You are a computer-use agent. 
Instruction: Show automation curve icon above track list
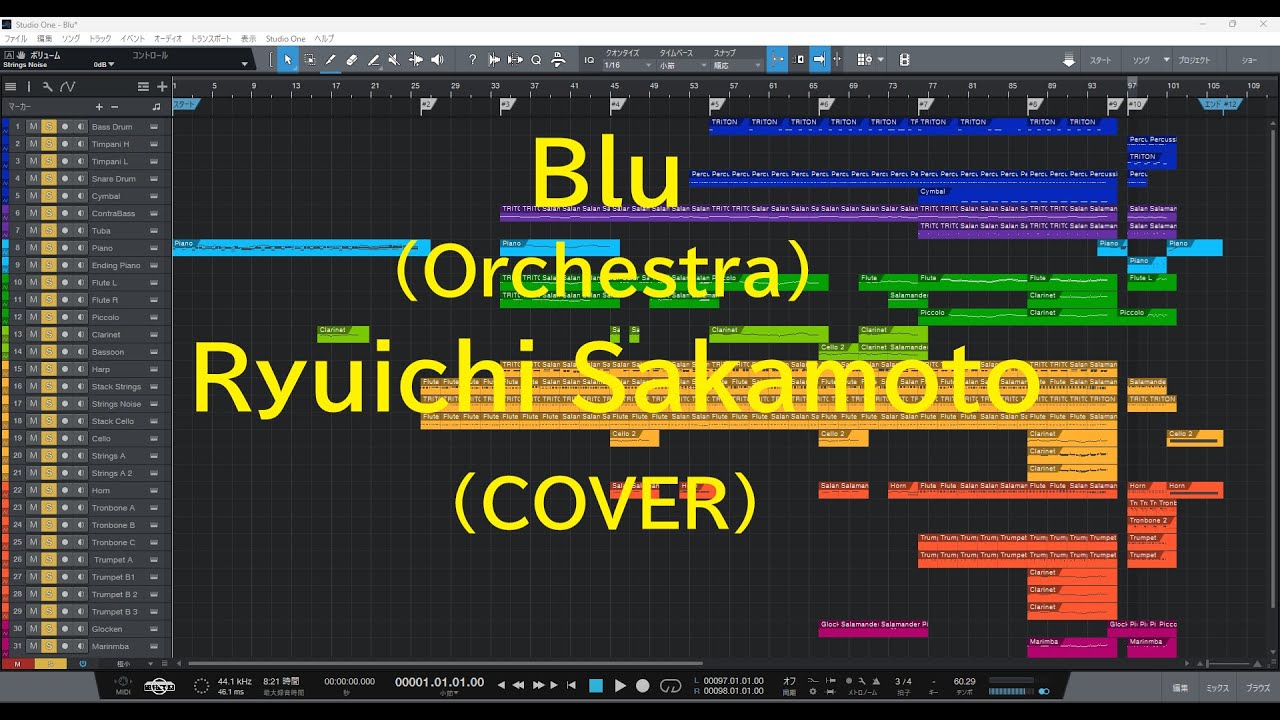point(67,87)
